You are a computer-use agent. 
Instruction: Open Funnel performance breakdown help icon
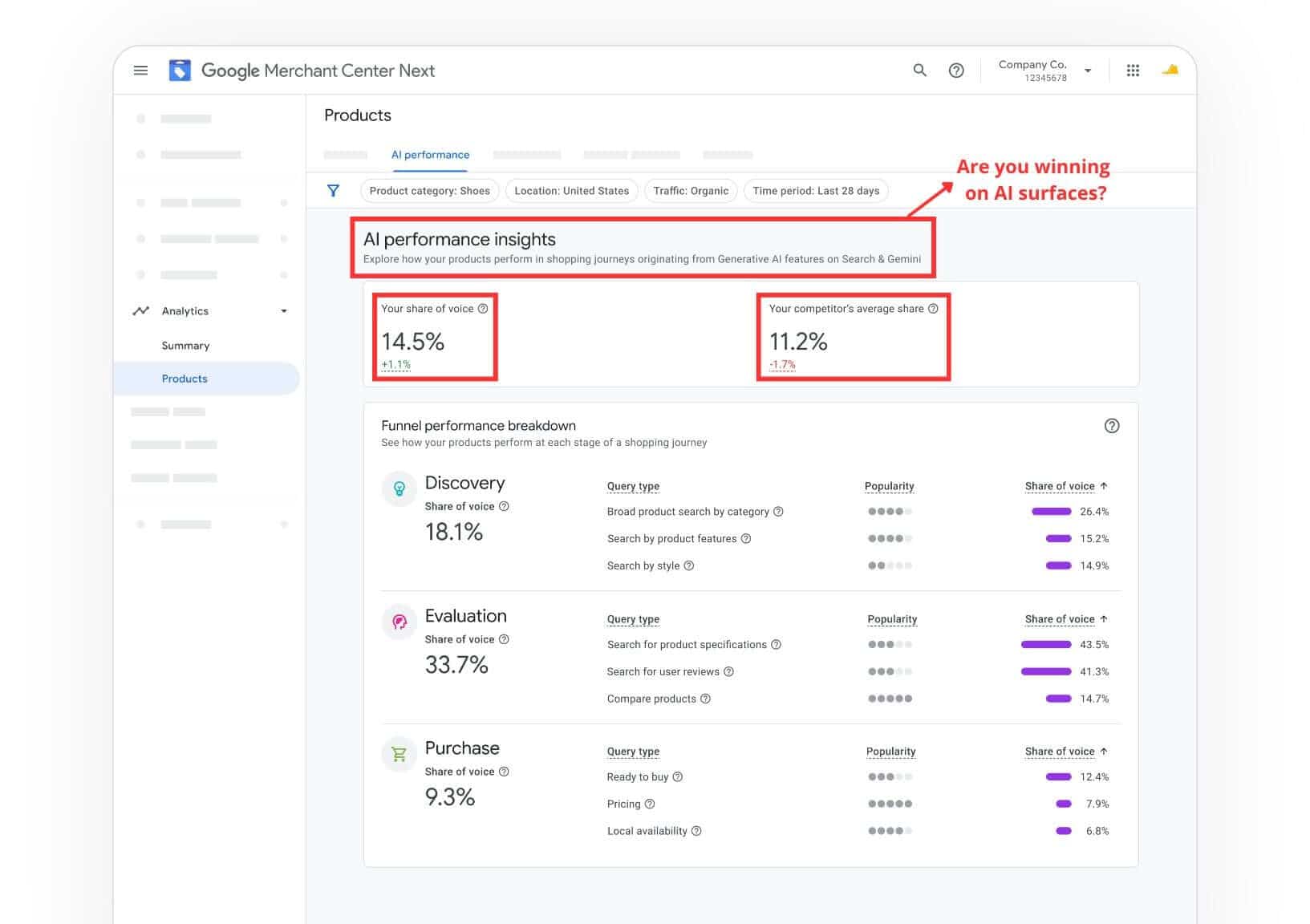click(x=1112, y=426)
